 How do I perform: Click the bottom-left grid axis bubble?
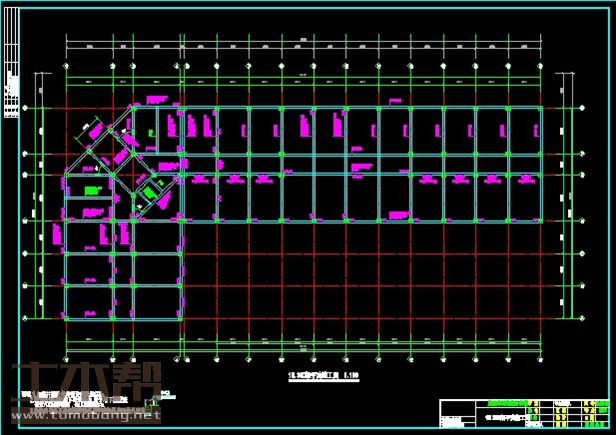tap(67, 353)
